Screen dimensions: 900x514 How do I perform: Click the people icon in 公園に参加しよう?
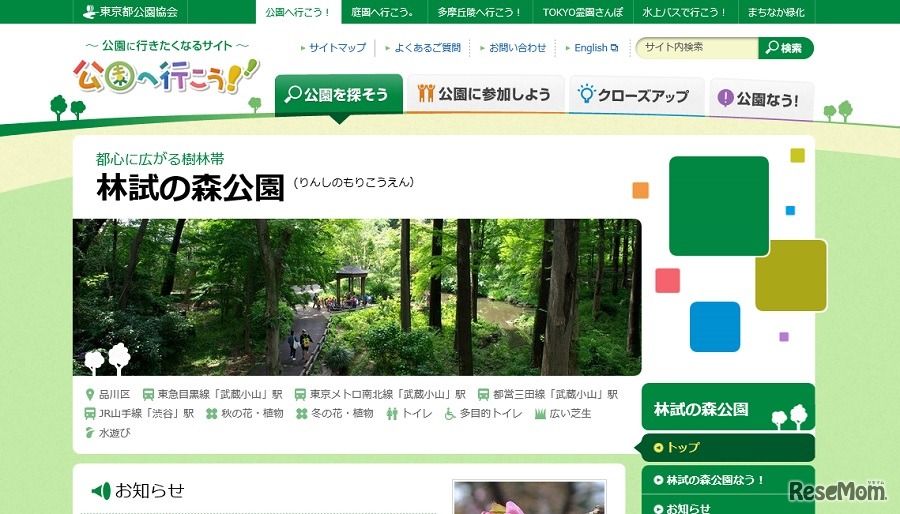[426, 93]
